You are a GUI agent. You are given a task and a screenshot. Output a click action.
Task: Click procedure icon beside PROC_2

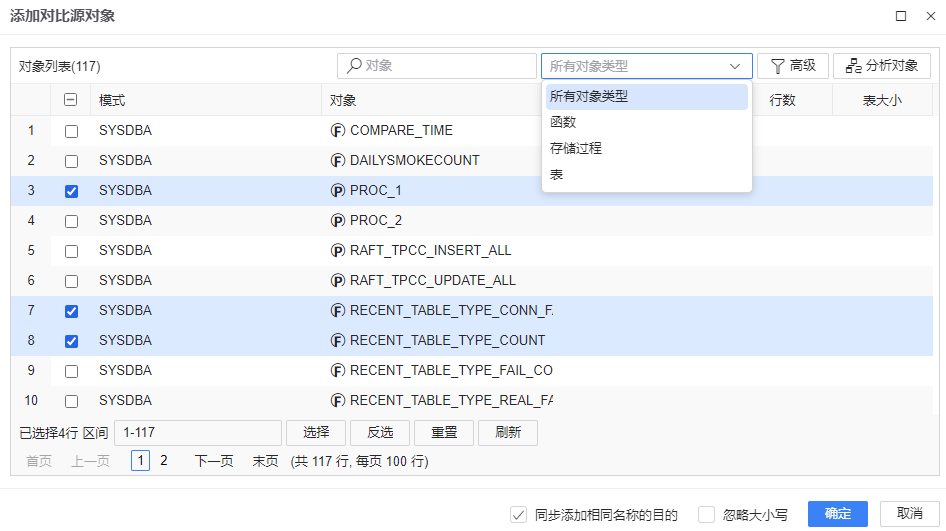click(338, 221)
